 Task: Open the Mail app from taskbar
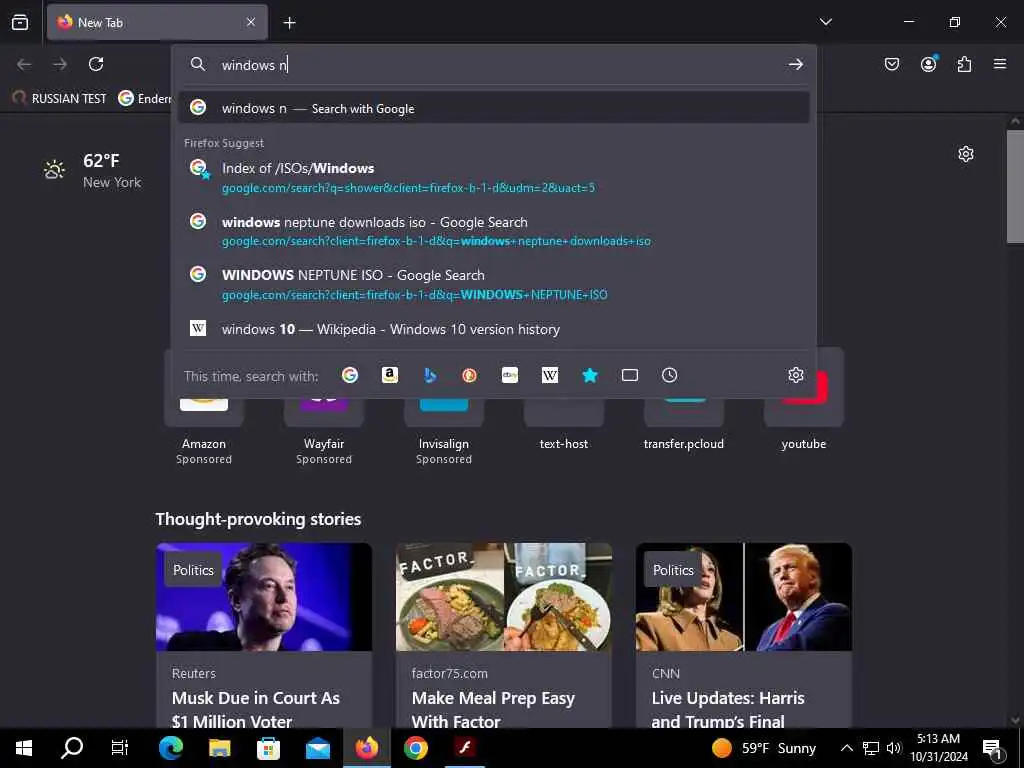click(317, 748)
